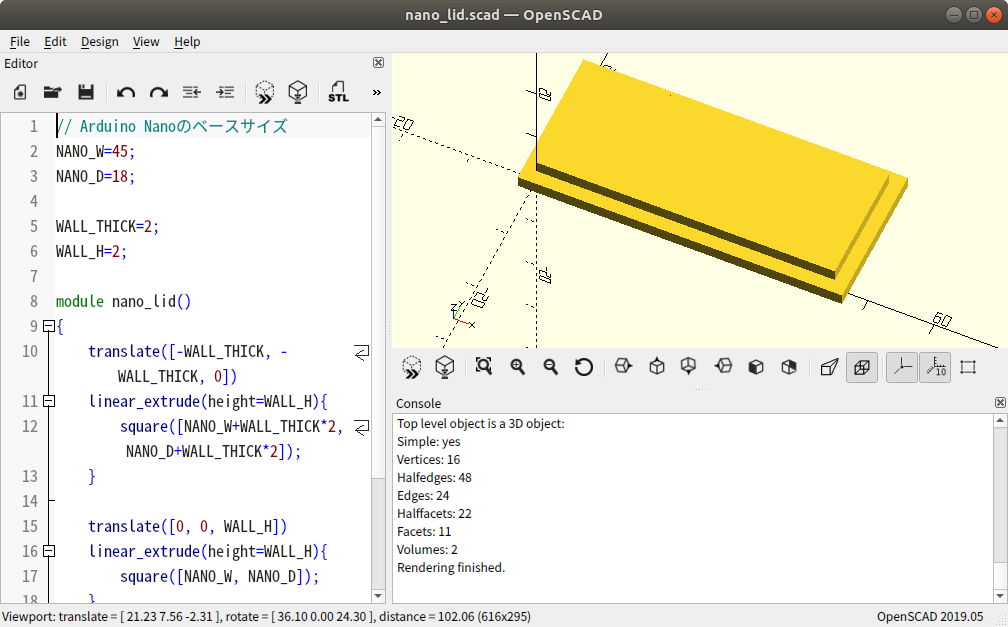This screenshot has height=627, width=1008.
Task: Open the Design menu
Action: (99, 42)
